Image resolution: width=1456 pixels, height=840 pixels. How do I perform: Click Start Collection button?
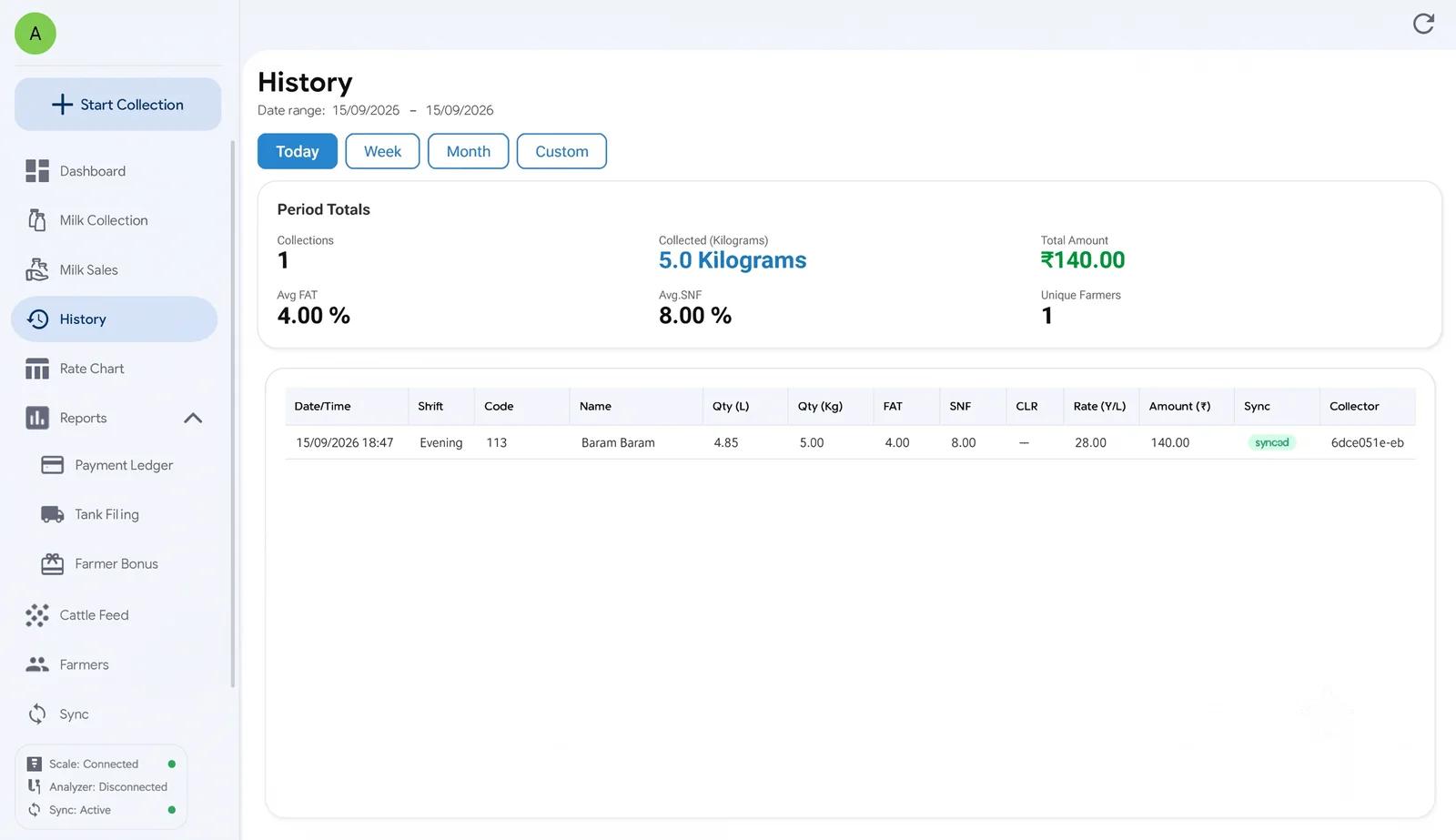pyautogui.click(x=117, y=105)
